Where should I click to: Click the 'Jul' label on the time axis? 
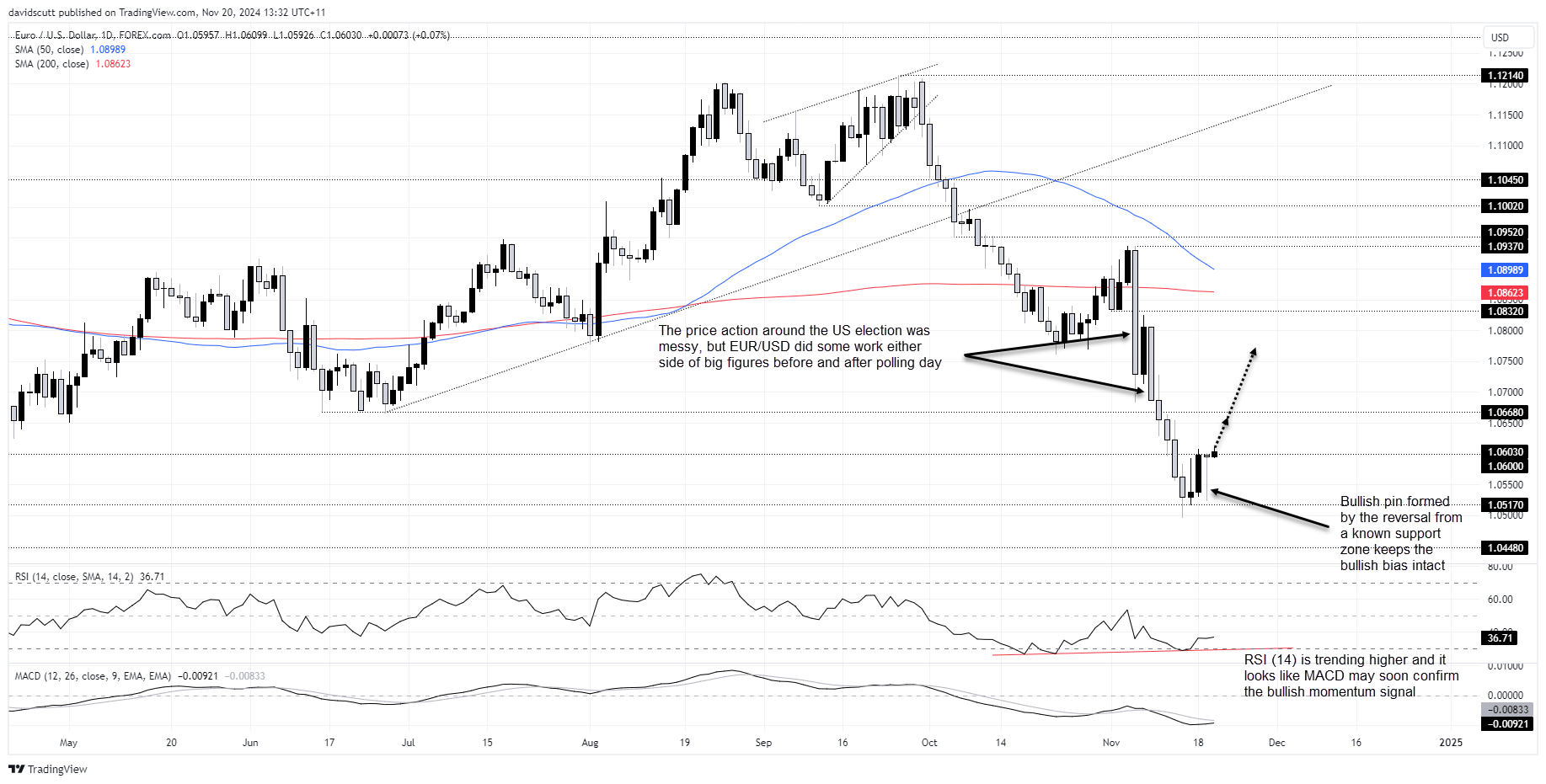tap(409, 743)
